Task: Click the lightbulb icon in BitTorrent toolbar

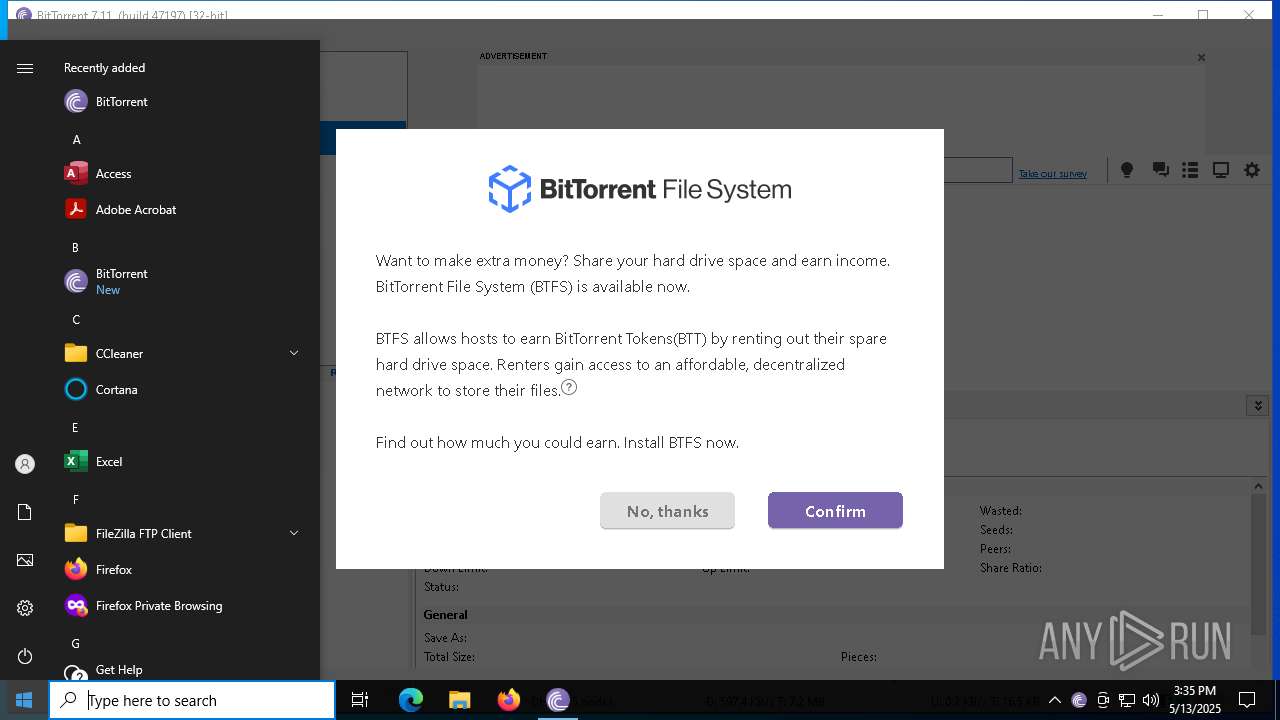Action: (x=1127, y=170)
